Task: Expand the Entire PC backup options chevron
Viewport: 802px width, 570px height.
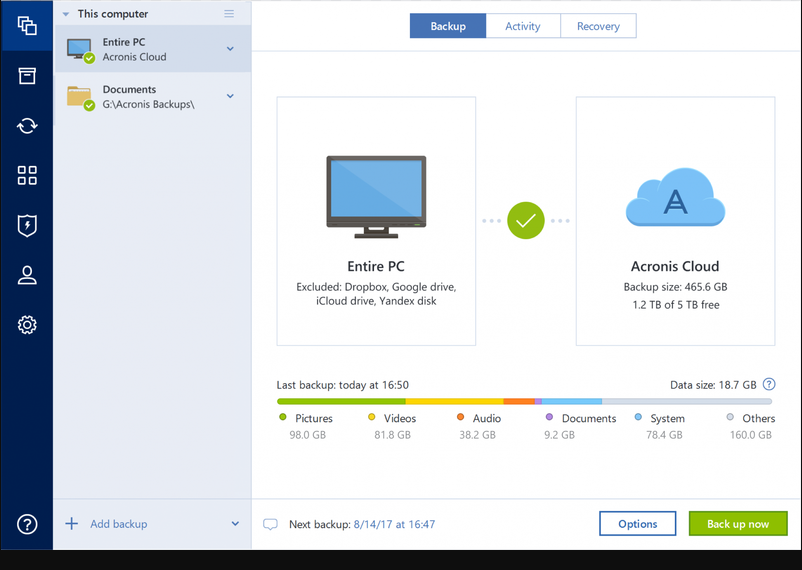Action: click(x=230, y=49)
